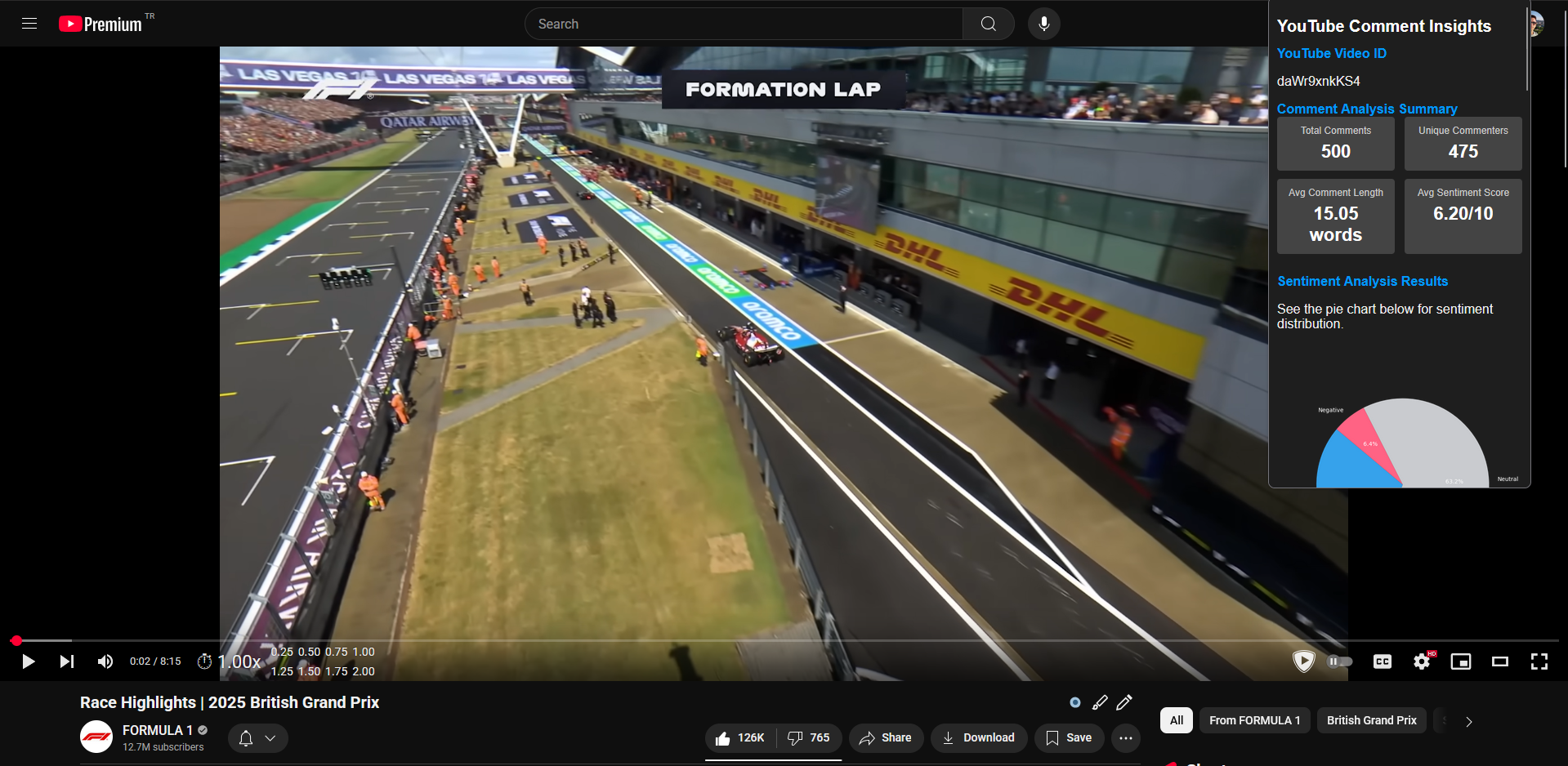This screenshot has height=766, width=1568.
Task: Toggle the autoplay switch
Action: click(x=1340, y=661)
